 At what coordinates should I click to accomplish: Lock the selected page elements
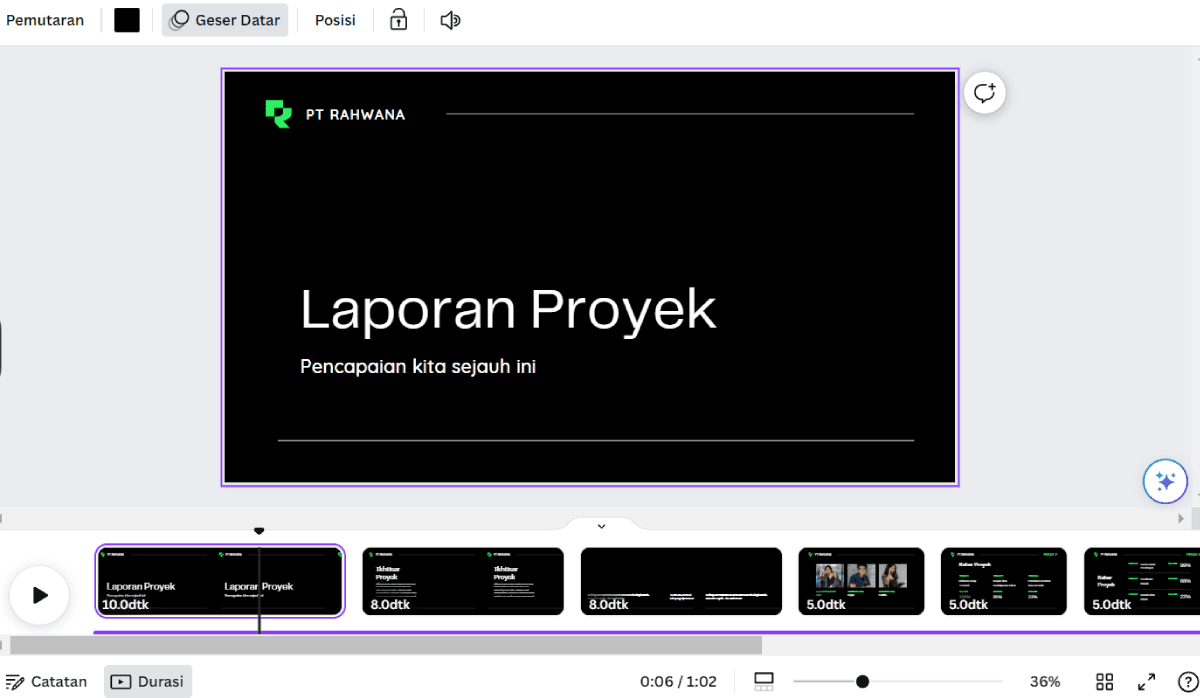[398, 19]
